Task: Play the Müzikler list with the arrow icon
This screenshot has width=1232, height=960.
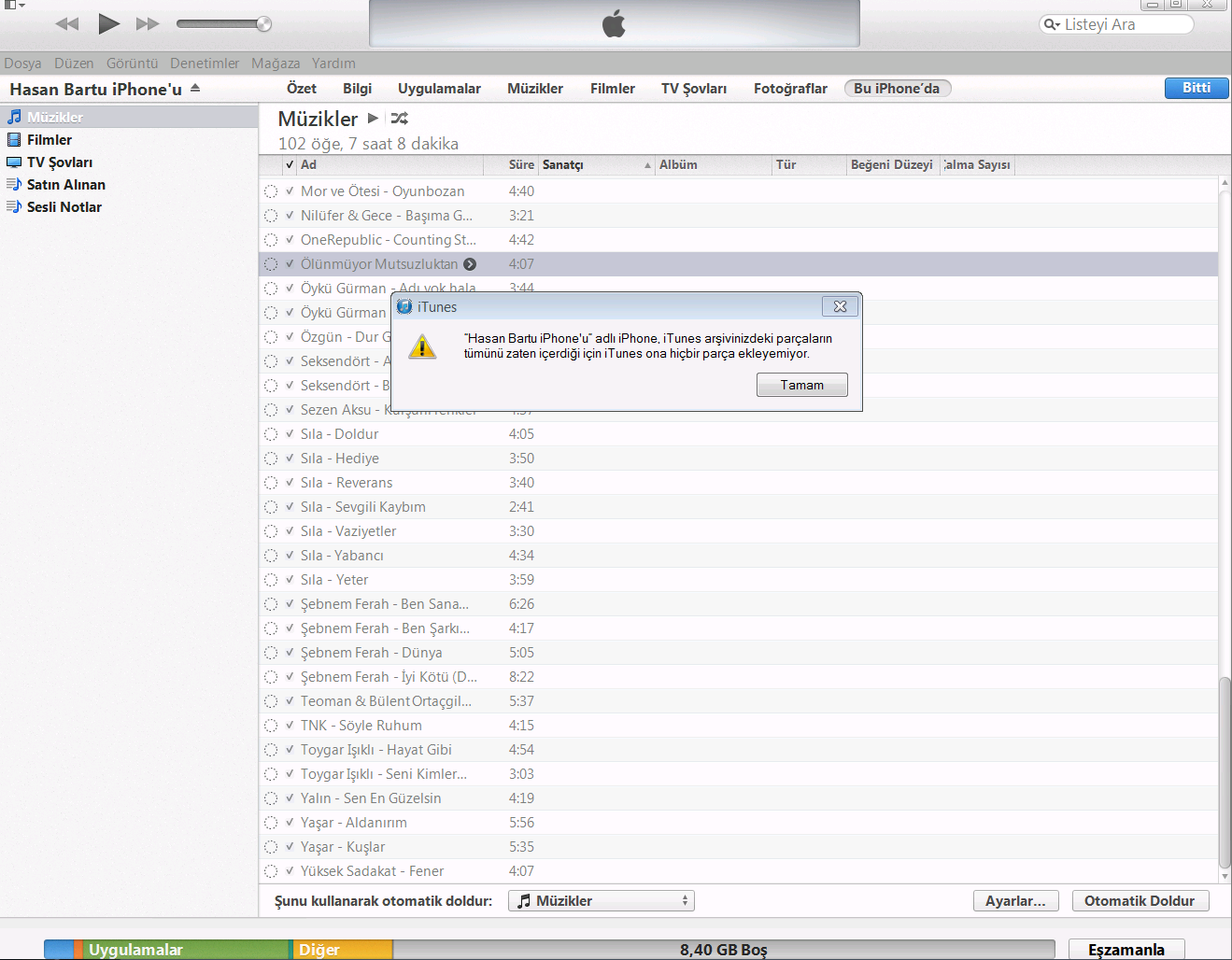Action: 373,119
